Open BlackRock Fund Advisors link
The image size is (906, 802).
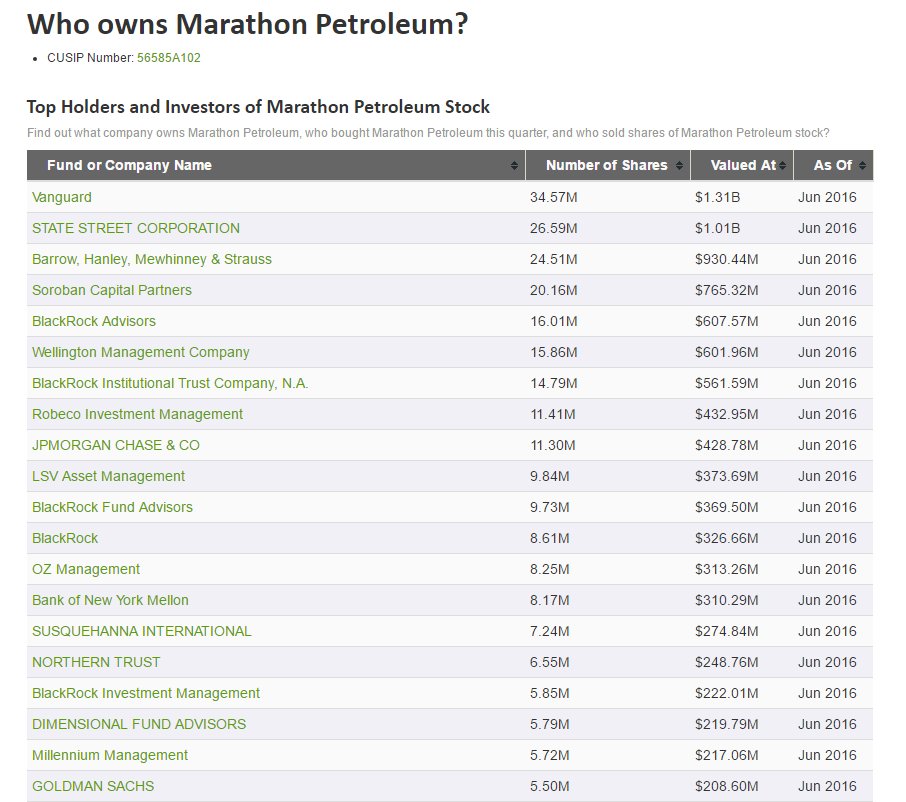click(x=112, y=507)
